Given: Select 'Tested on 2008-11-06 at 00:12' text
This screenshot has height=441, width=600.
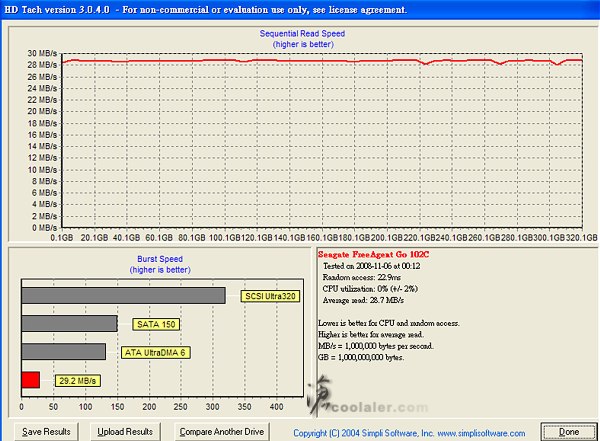Looking at the screenshot, I should [x=371, y=266].
